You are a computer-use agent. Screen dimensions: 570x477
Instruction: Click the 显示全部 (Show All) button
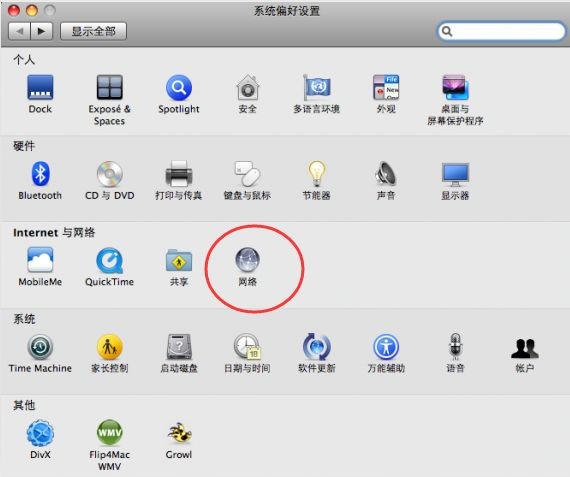tap(93, 31)
